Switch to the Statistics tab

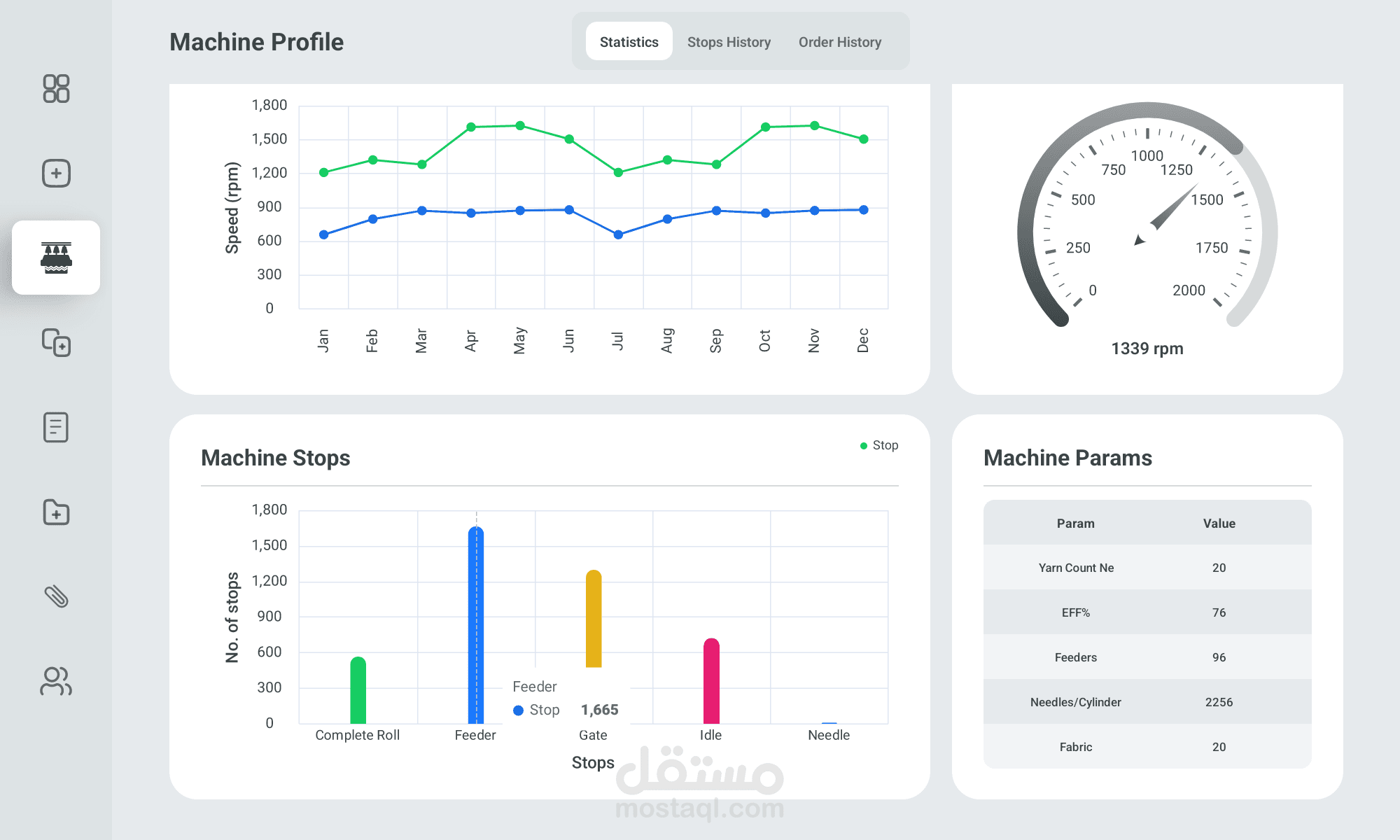tap(629, 42)
